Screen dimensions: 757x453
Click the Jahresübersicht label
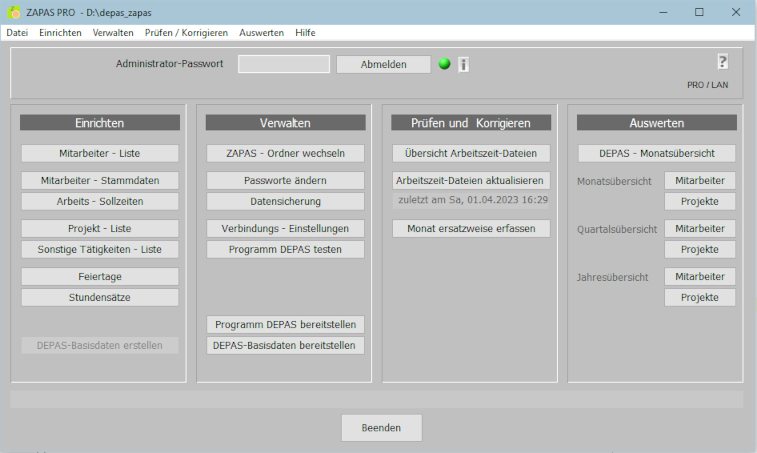612,278
